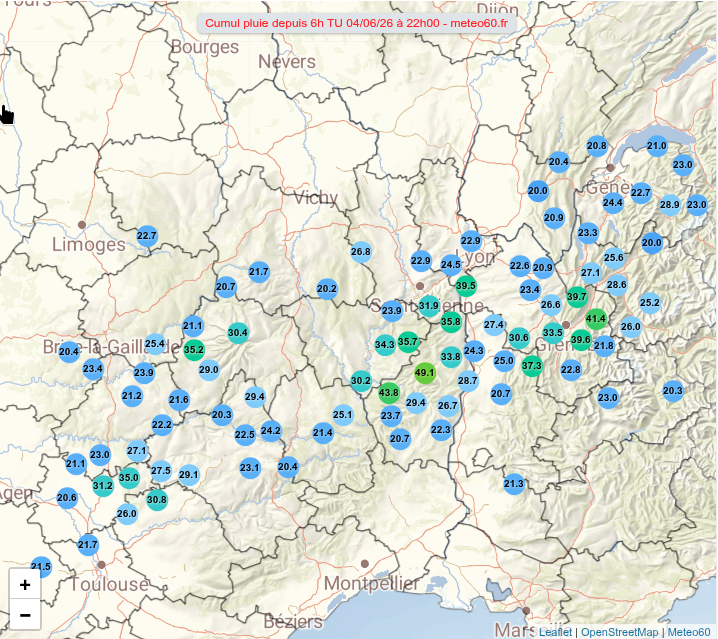Open the Meteo60 attribution link
Viewport: 718px width, 639px height.
pos(689,632)
